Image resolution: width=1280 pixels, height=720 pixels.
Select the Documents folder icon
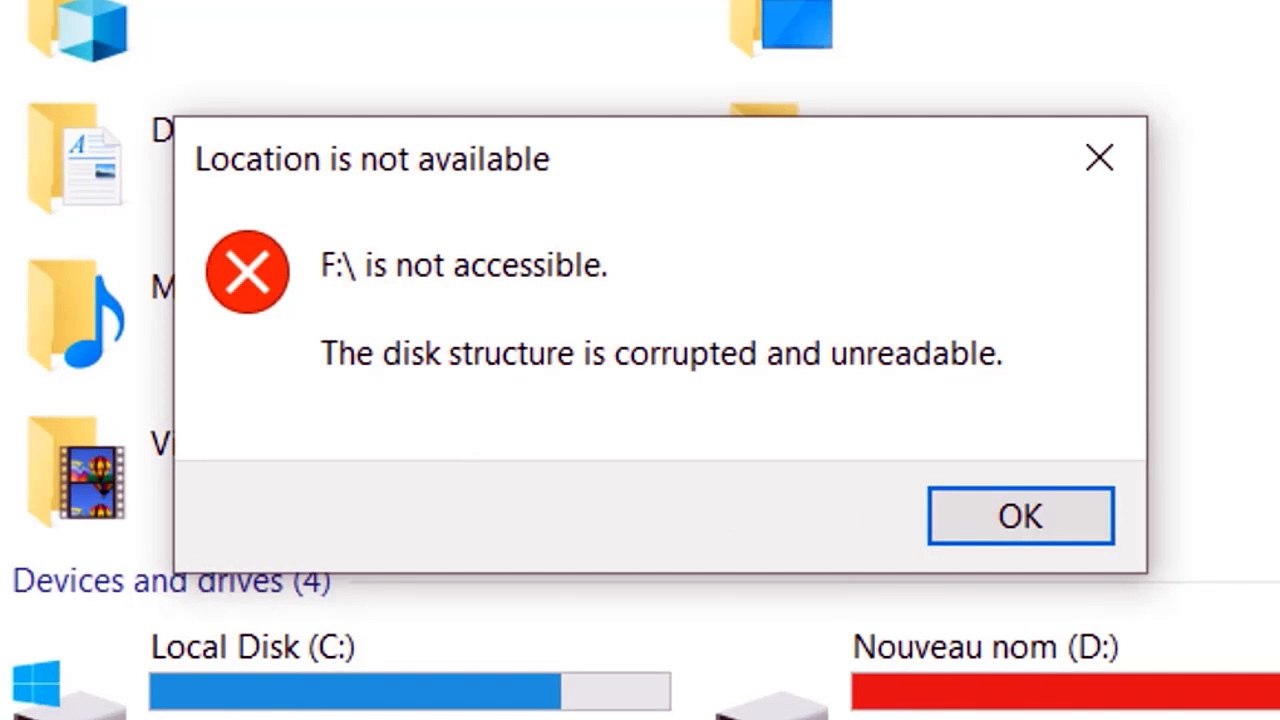[x=77, y=158]
